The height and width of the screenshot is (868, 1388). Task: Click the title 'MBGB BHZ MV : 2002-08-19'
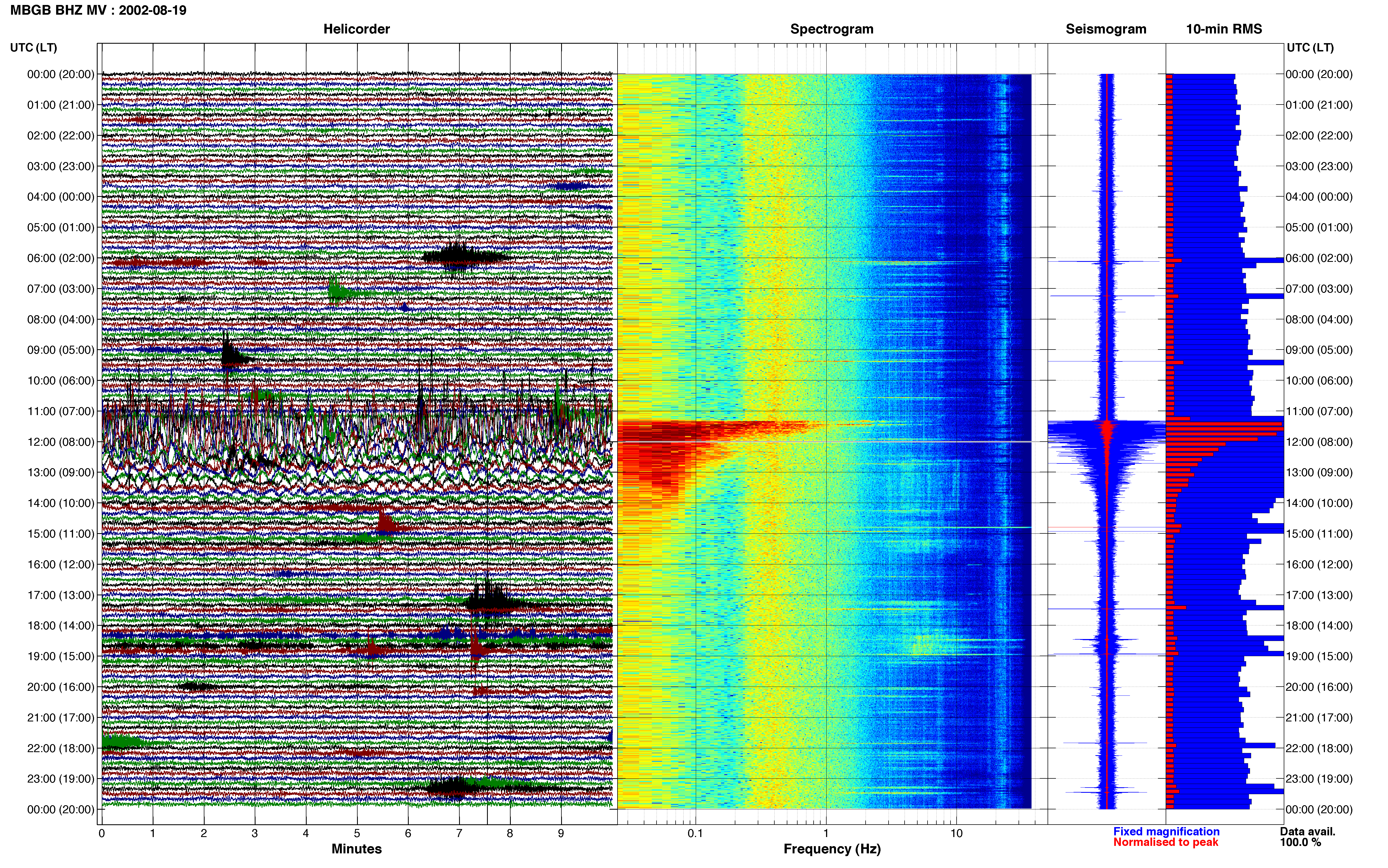98,10
